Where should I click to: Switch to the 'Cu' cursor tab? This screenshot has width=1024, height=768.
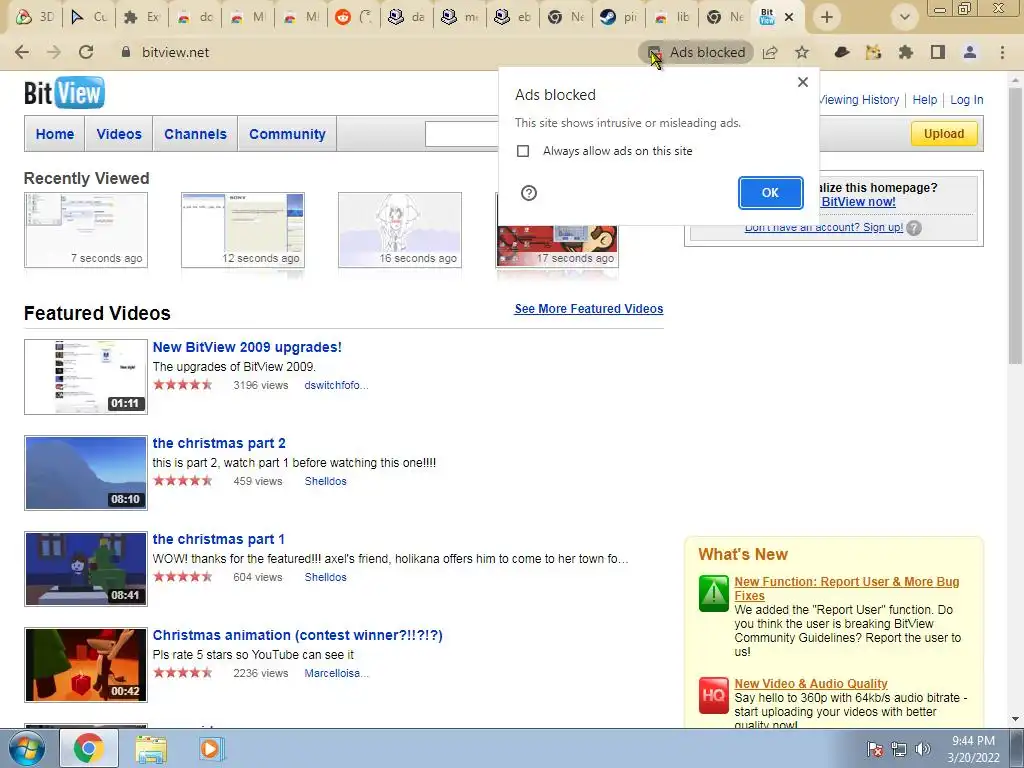tap(89, 17)
